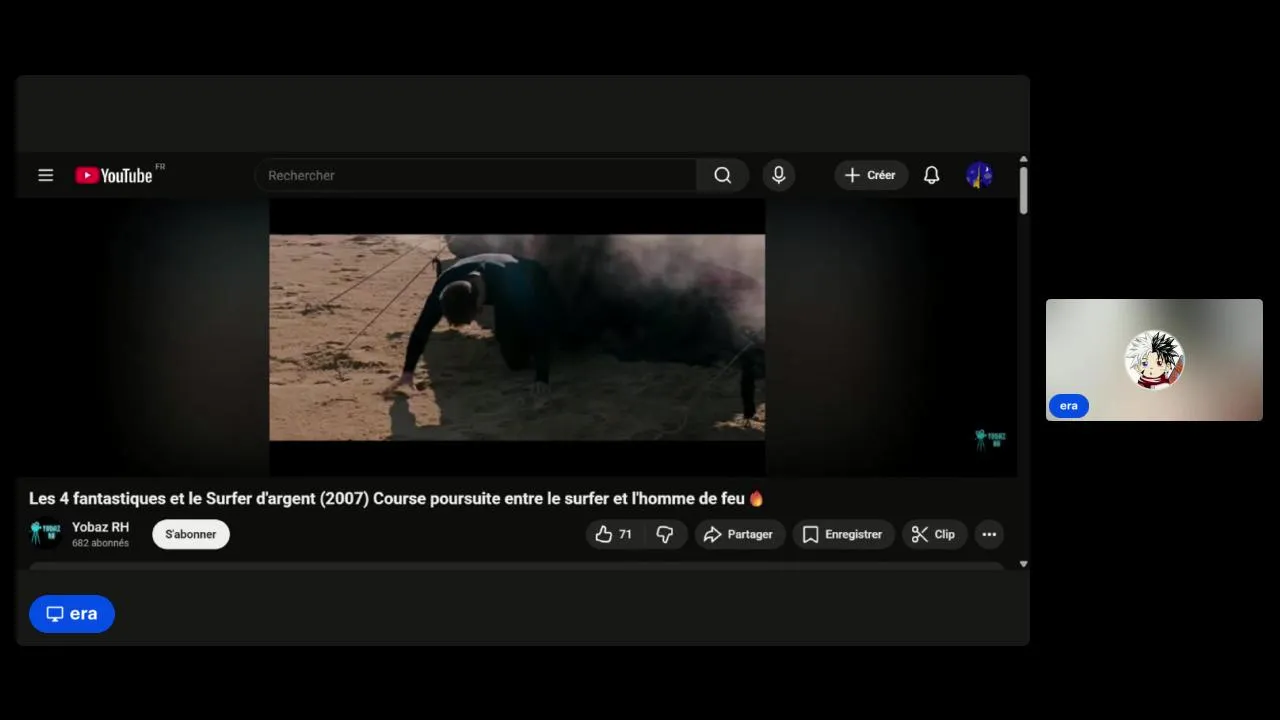Click the 682 abonnés subscriber count
The image size is (1280, 720).
(100, 543)
